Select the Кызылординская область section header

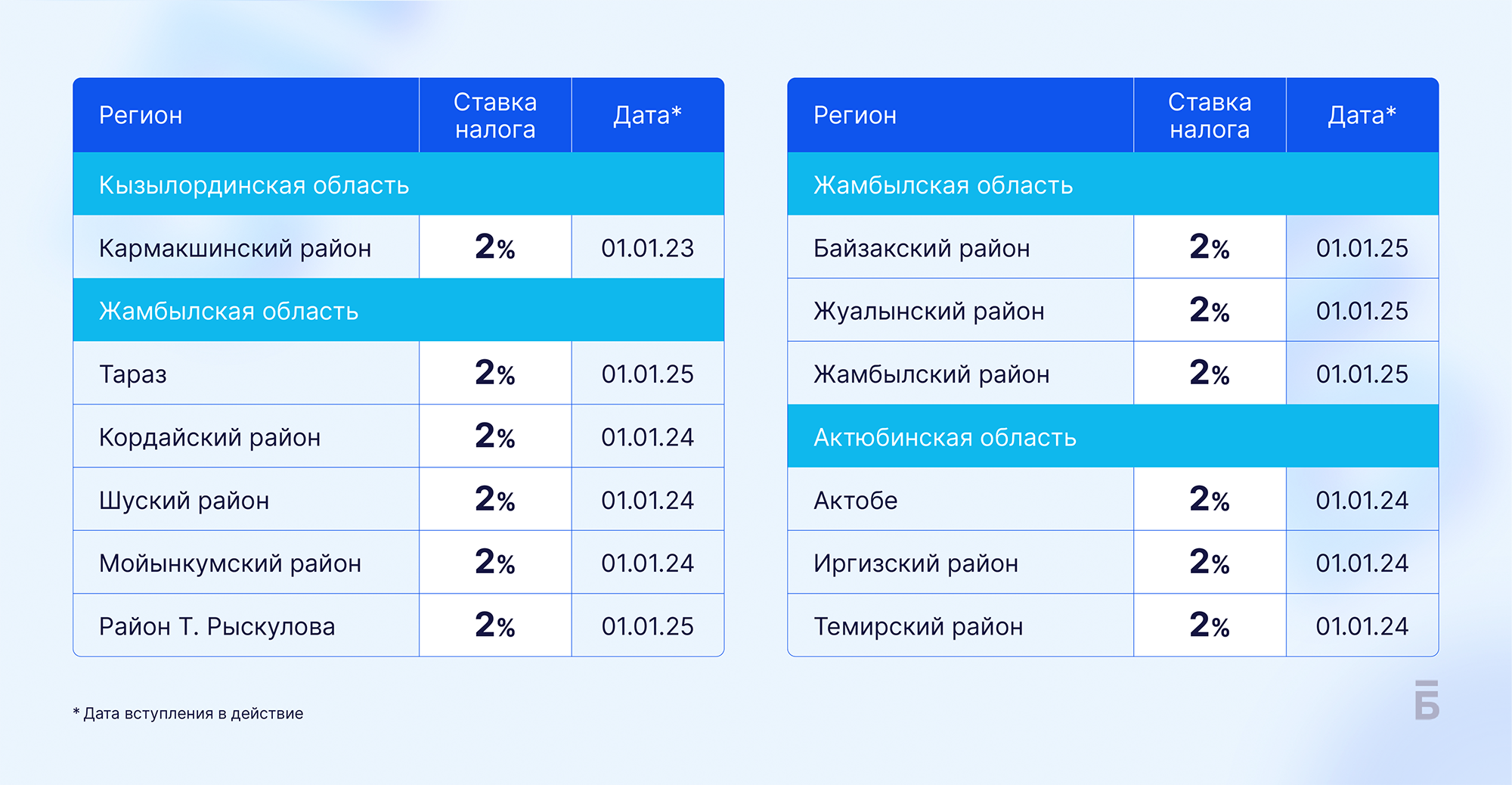click(398, 184)
